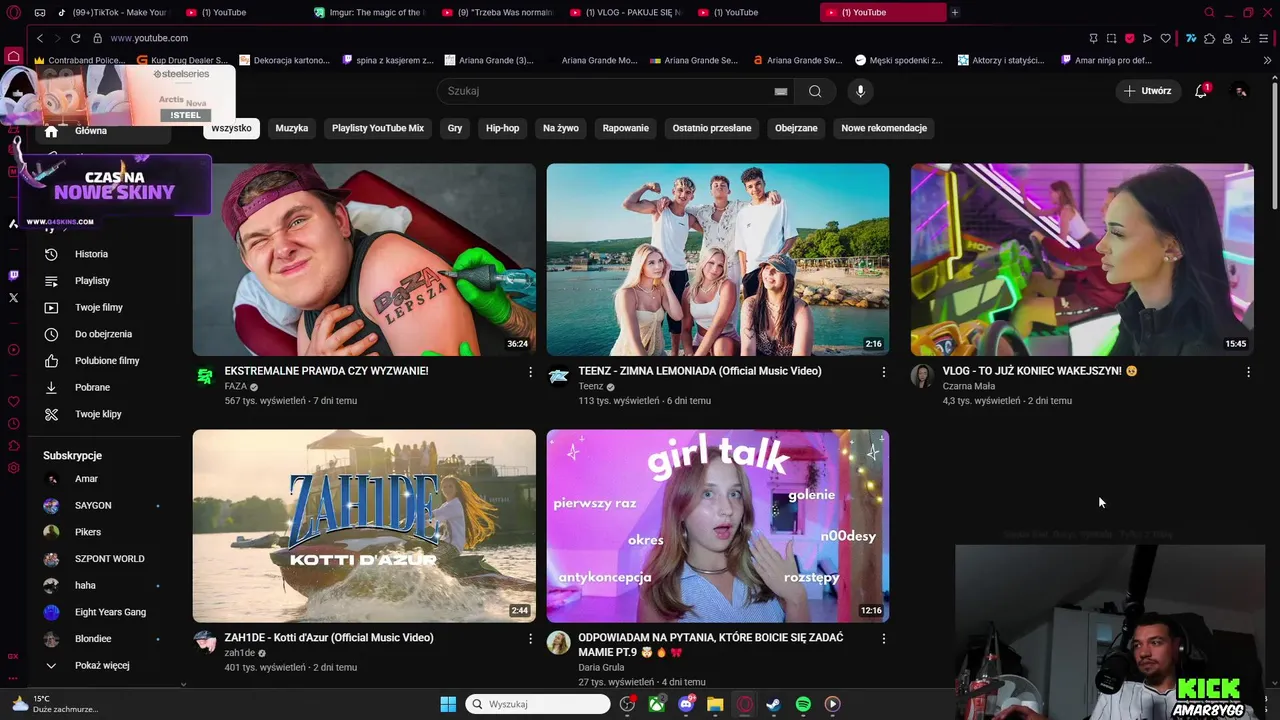
Task: Open the Pobrane download icon
Action: pyautogui.click(x=51, y=387)
